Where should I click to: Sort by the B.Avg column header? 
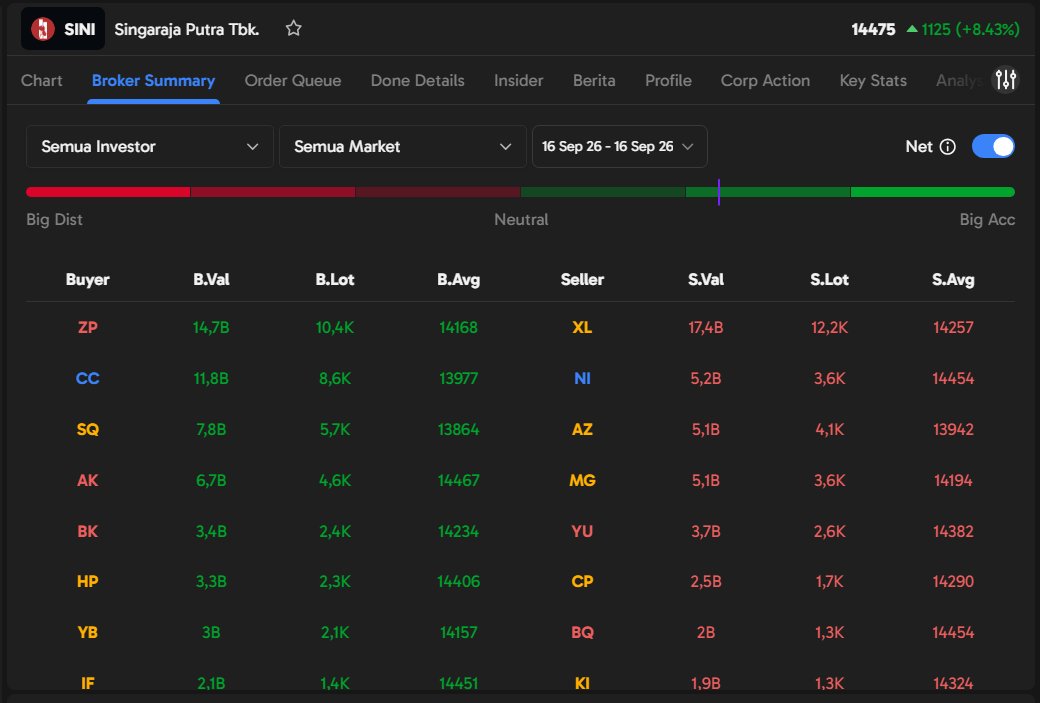pyautogui.click(x=458, y=279)
